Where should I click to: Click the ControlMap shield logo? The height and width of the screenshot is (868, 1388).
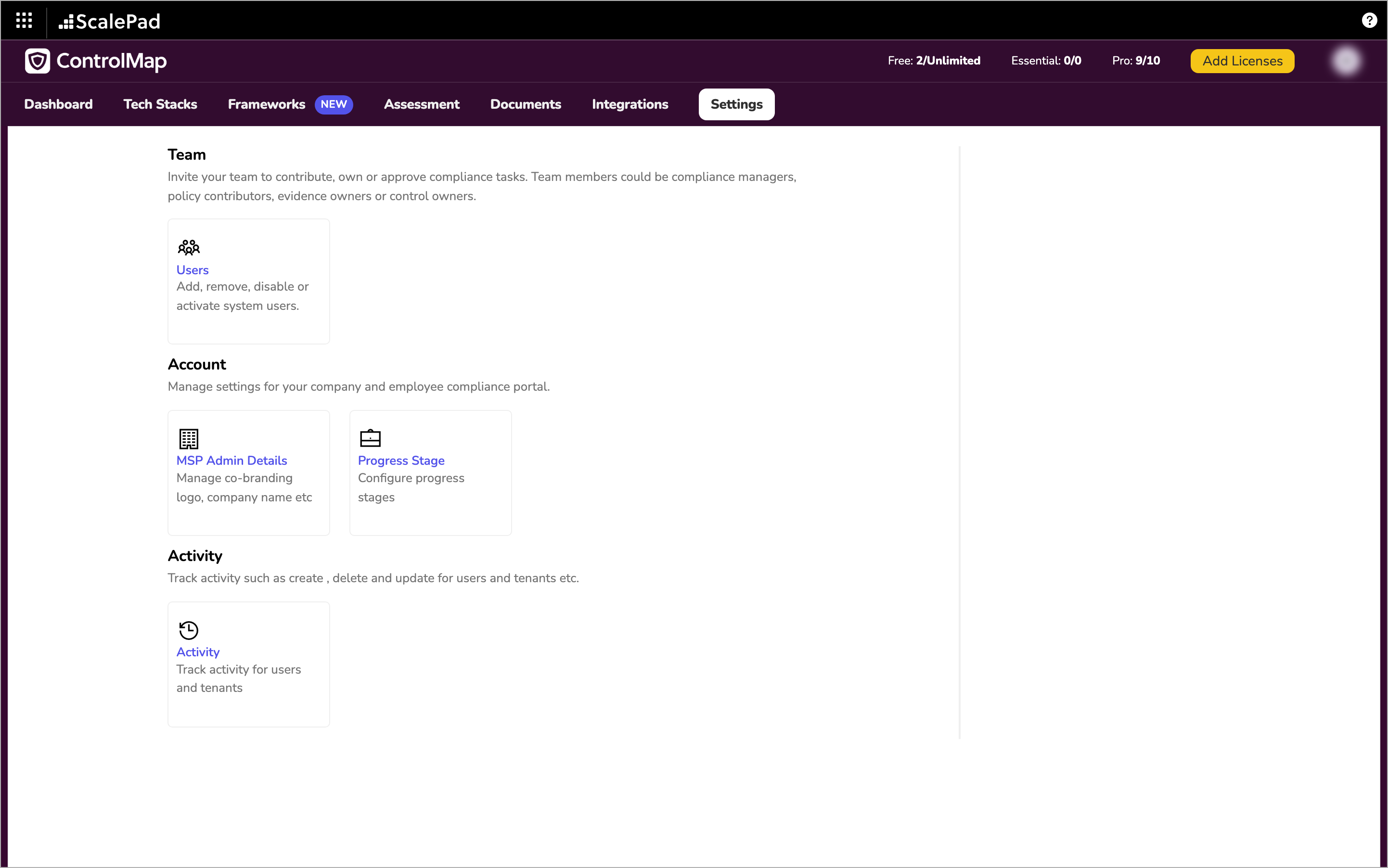point(38,61)
